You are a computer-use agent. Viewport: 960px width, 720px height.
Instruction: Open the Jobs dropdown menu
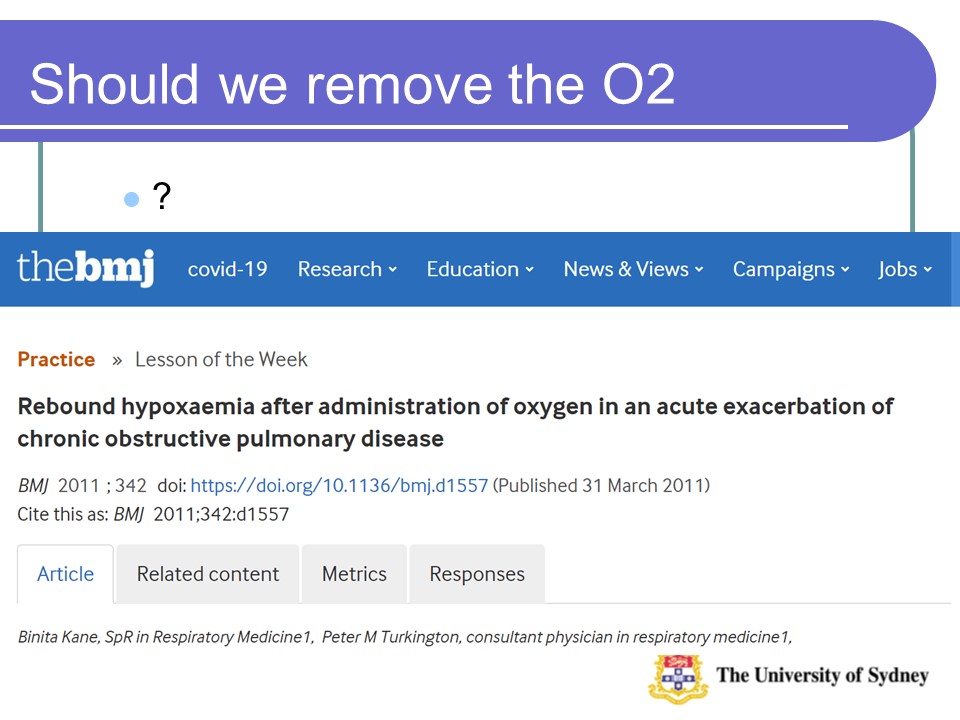click(x=905, y=269)
